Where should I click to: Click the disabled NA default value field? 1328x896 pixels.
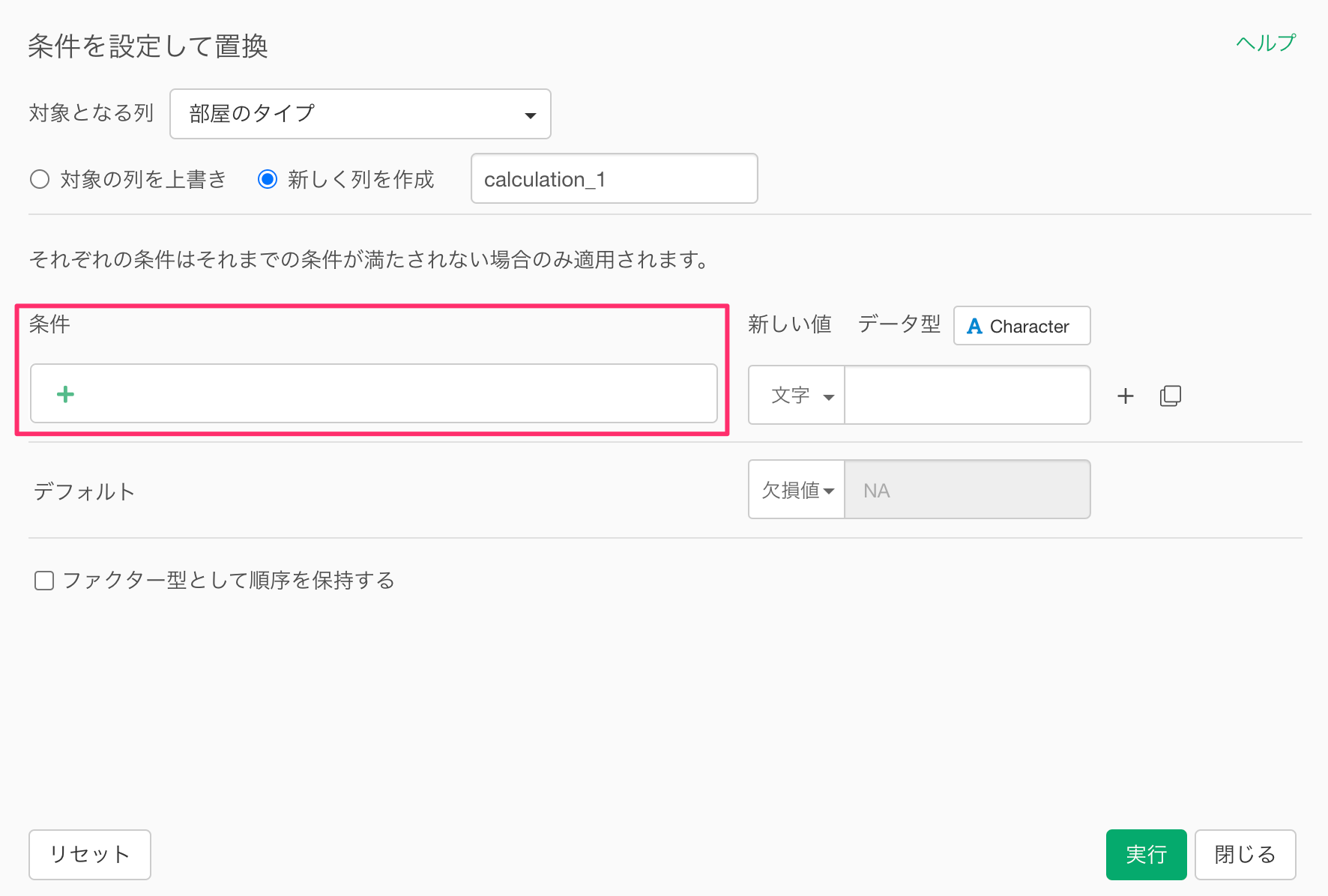click(967, 490)
